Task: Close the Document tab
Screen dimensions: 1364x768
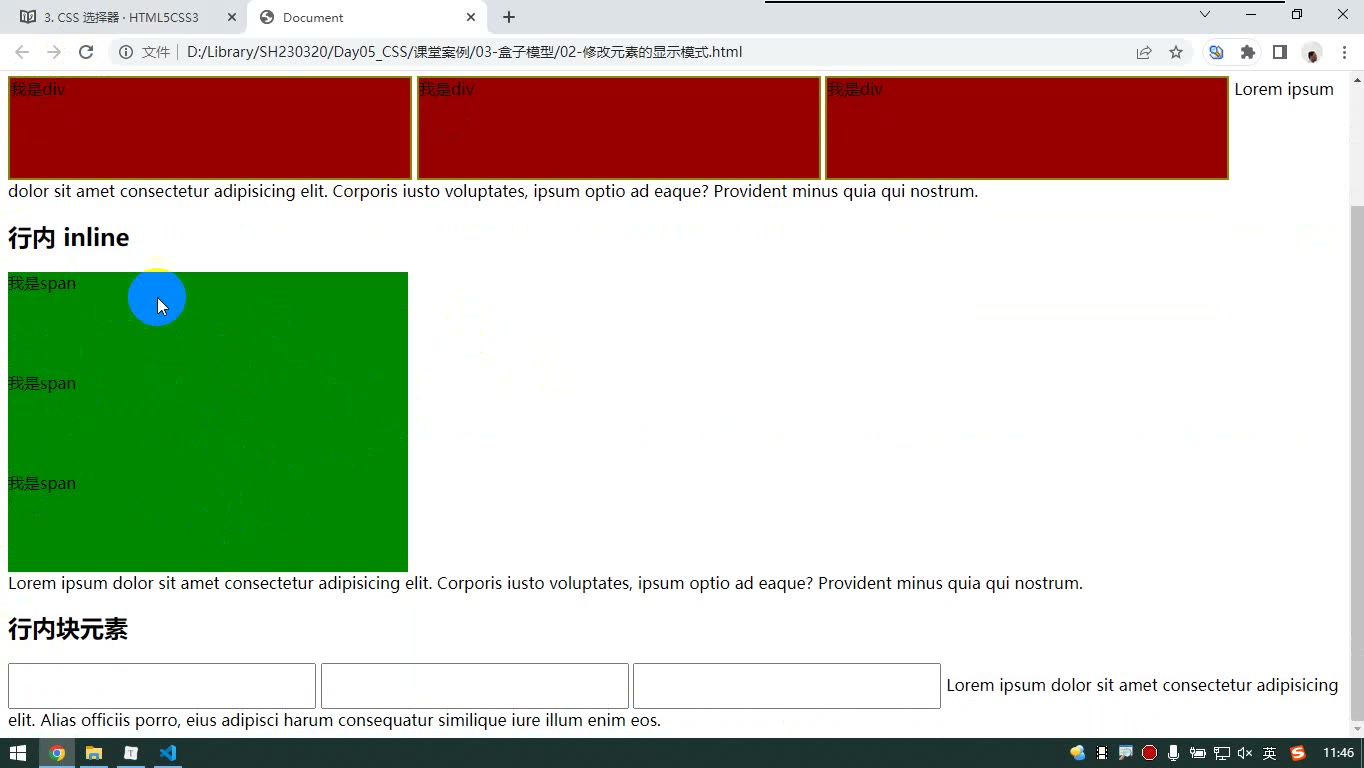Action: coord(471,17)
